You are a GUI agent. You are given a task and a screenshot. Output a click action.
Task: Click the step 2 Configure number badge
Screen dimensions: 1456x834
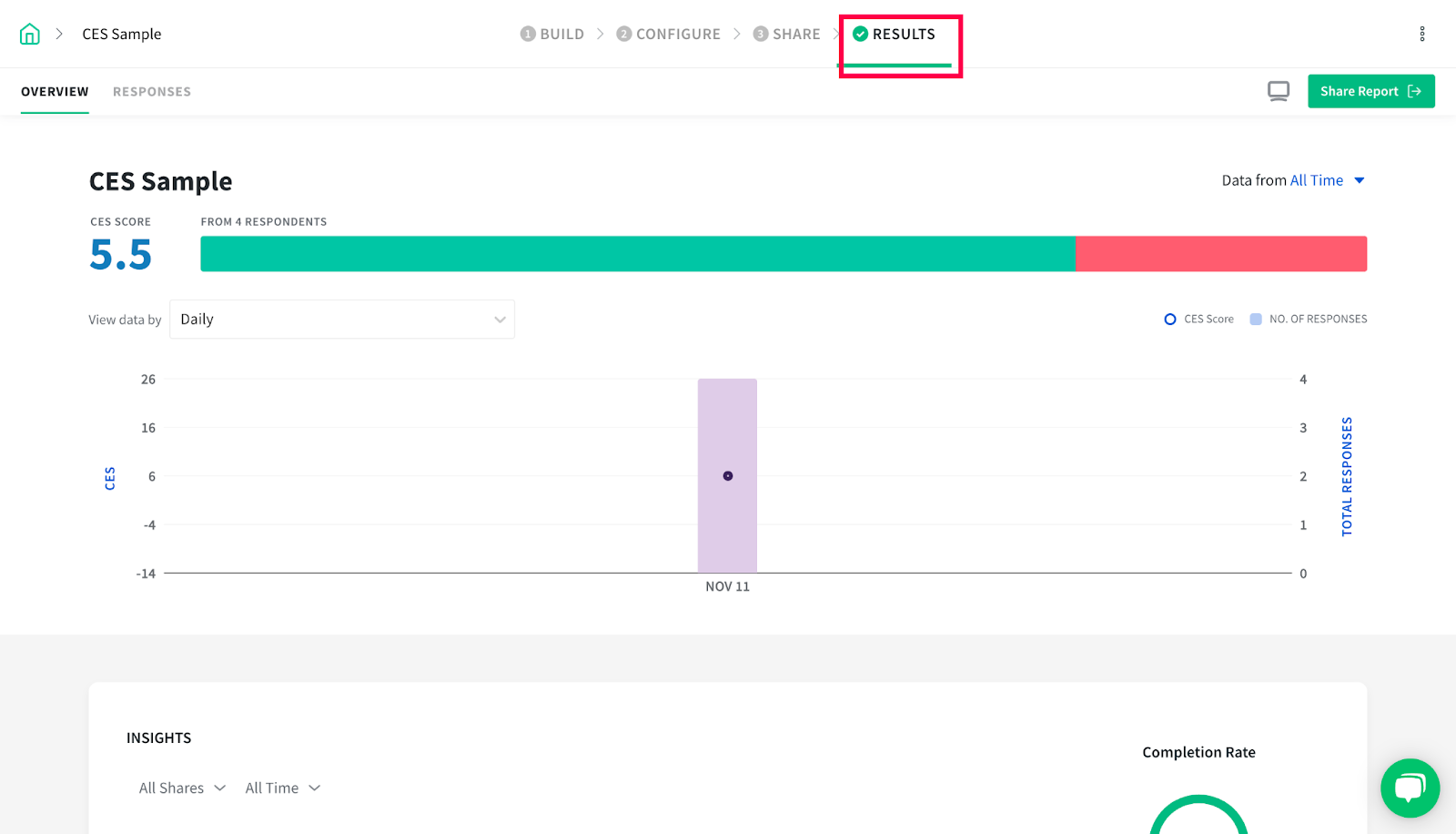click(x=623, y=34)
